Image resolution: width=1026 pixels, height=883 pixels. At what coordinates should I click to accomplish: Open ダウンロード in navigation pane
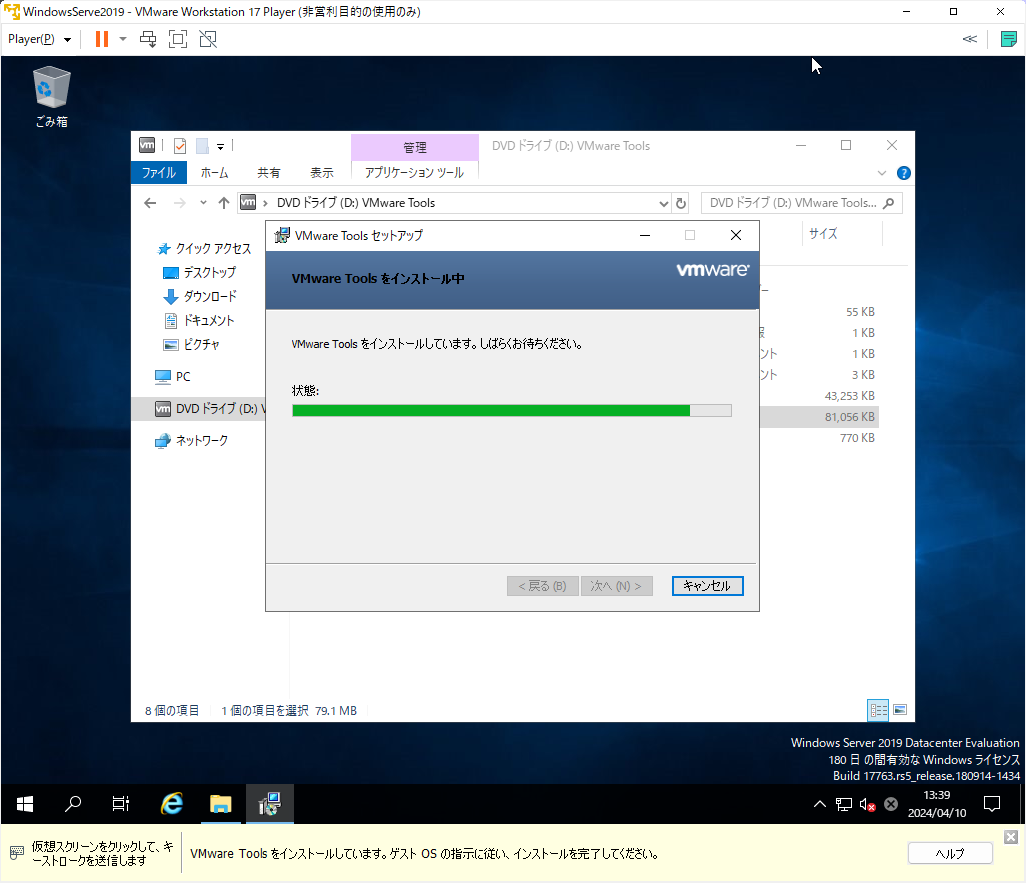click(x=200, y=297)
